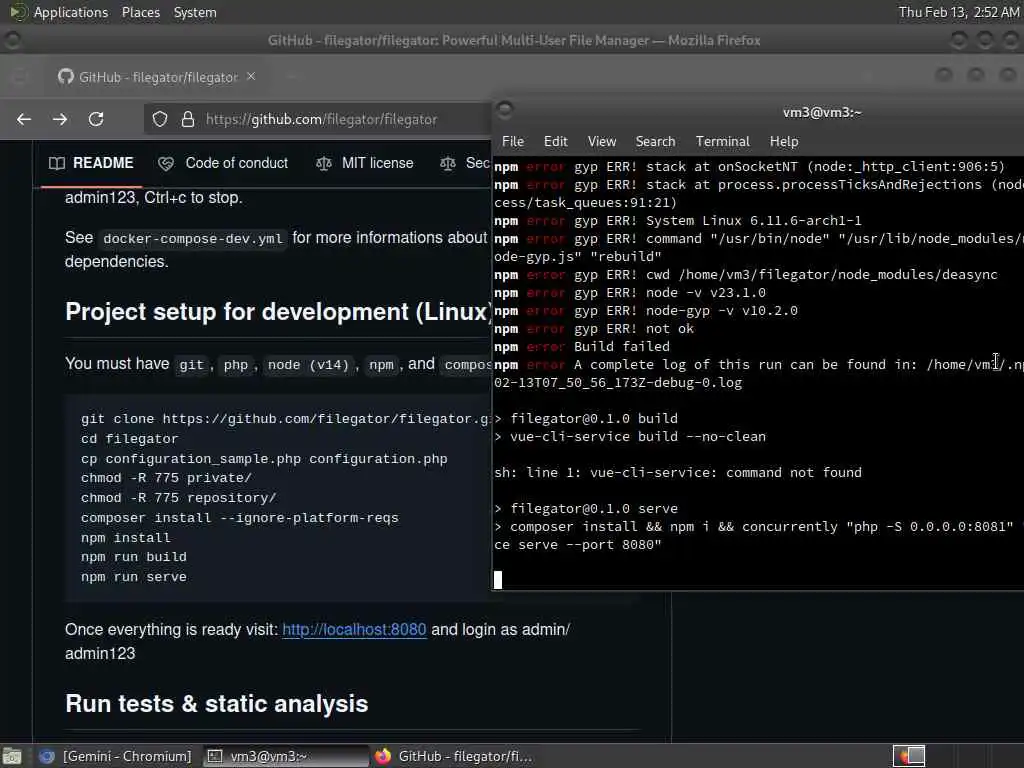Open the Code of conduct tab

223,163
